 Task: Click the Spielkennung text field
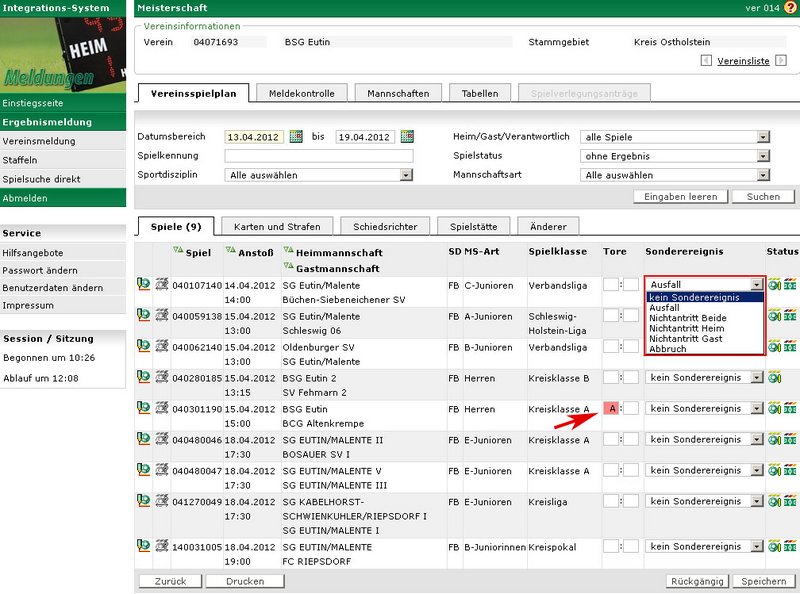point(318,156)
